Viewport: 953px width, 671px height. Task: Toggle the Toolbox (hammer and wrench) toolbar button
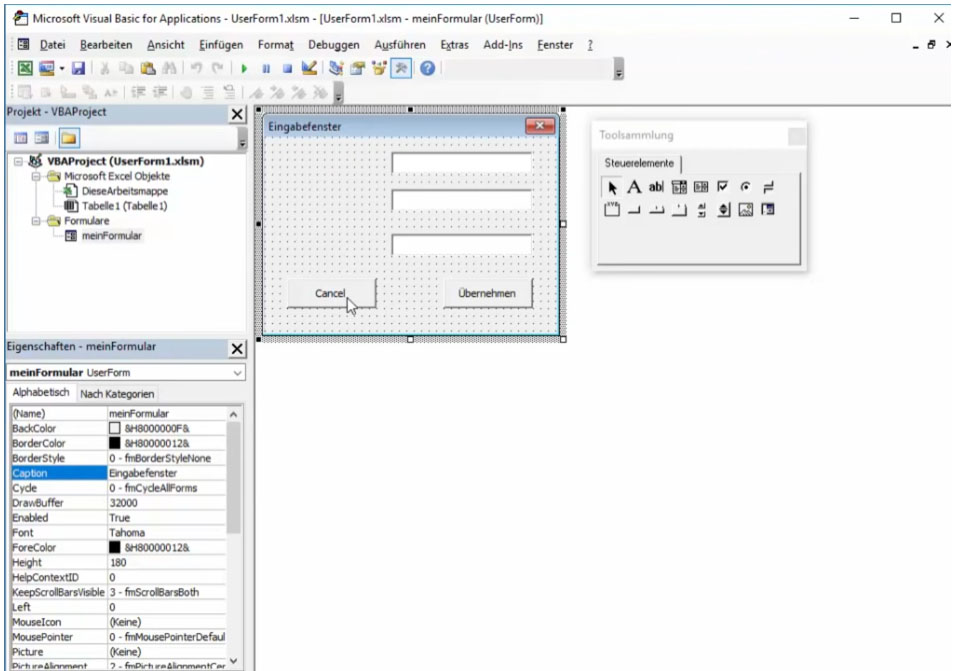(x=401, y=68)
